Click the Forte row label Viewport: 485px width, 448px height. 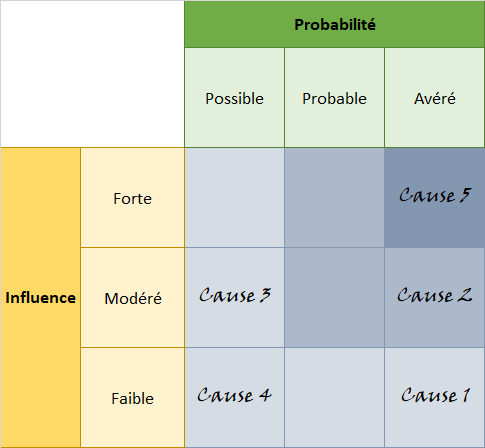coord(132,198)
